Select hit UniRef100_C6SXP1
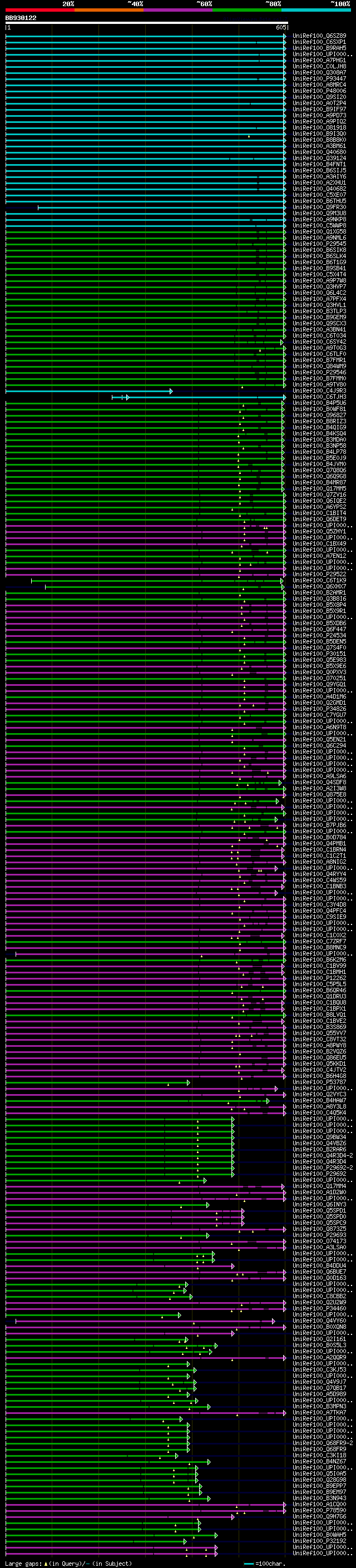This screenshot has height=1568, width=356. 319,42
